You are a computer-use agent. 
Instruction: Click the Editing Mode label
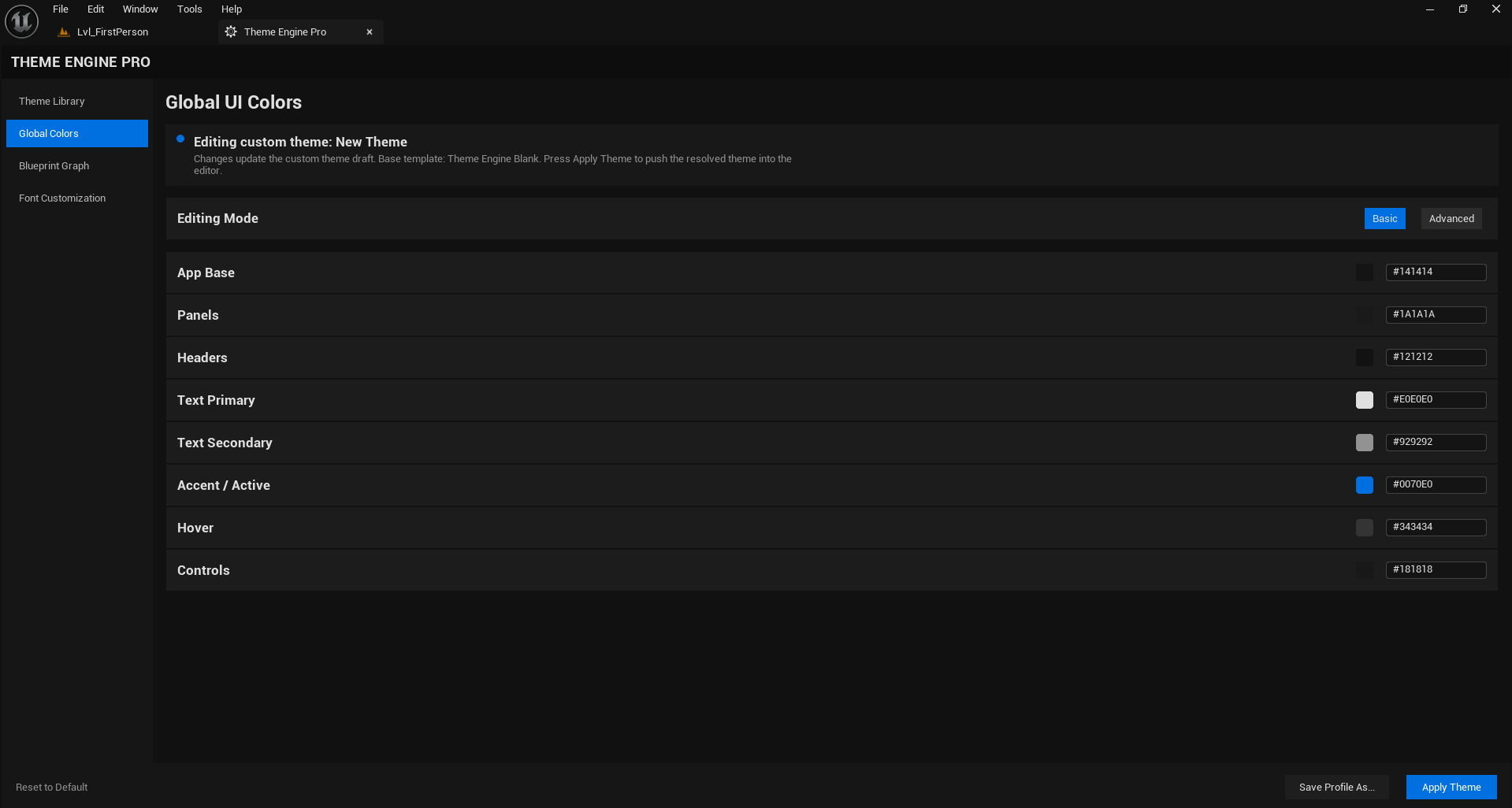point(217,218)
